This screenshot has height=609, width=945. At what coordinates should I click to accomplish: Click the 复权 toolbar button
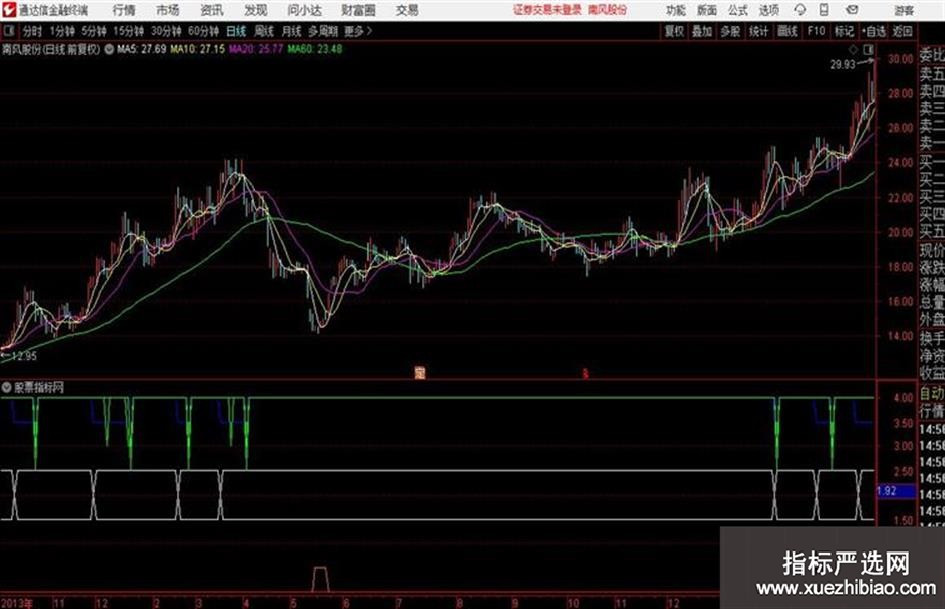pyautogui.click(x=674, y=31)
